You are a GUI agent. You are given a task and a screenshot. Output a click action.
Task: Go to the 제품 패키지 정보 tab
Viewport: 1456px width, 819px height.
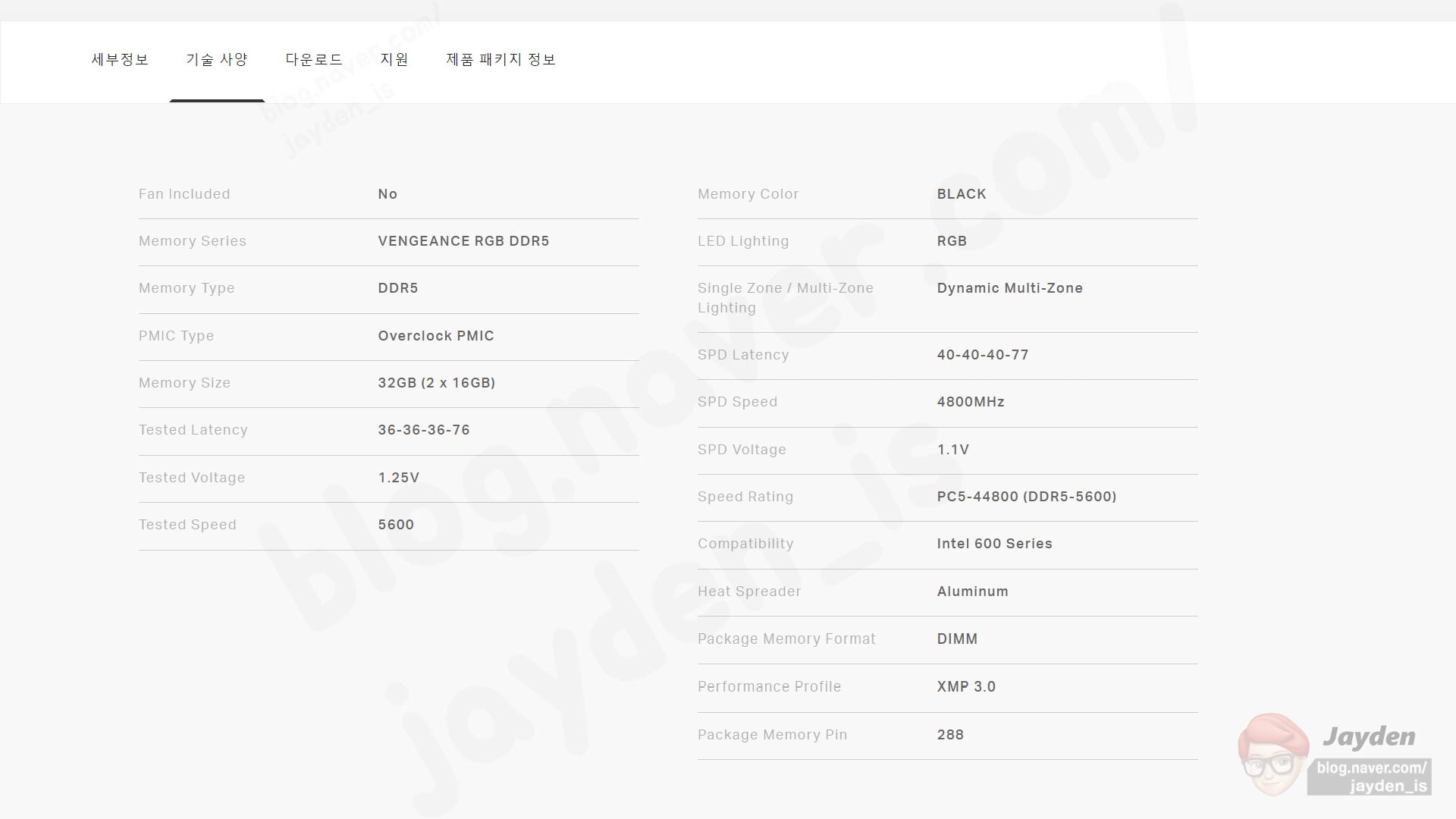click(x=500, y=59)
